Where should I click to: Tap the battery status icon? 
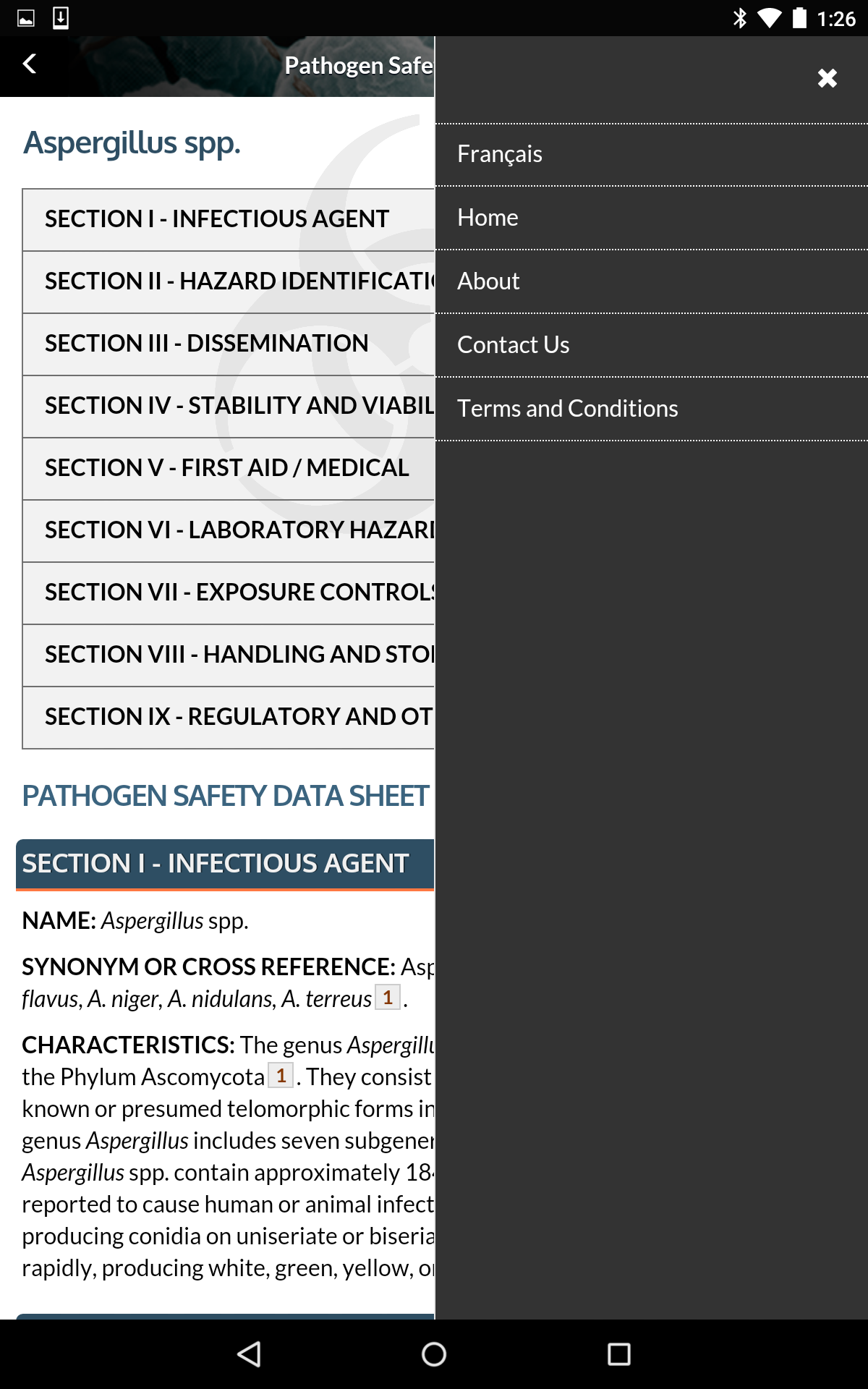point(799,18)
